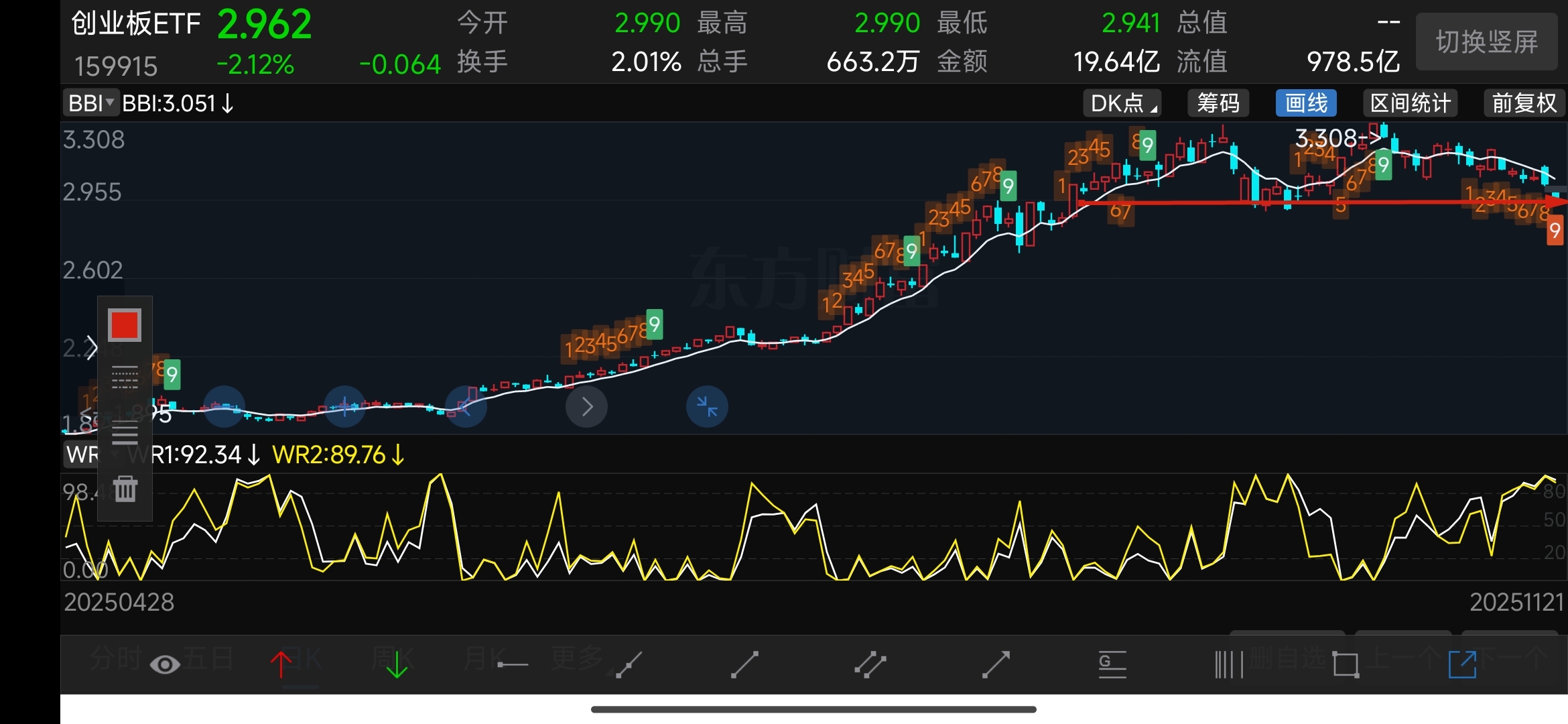Viewport: 1568px width, 724px height.
Task: Toggle the 画线 drawing mode button
Action: click(x=1306, y=103)
